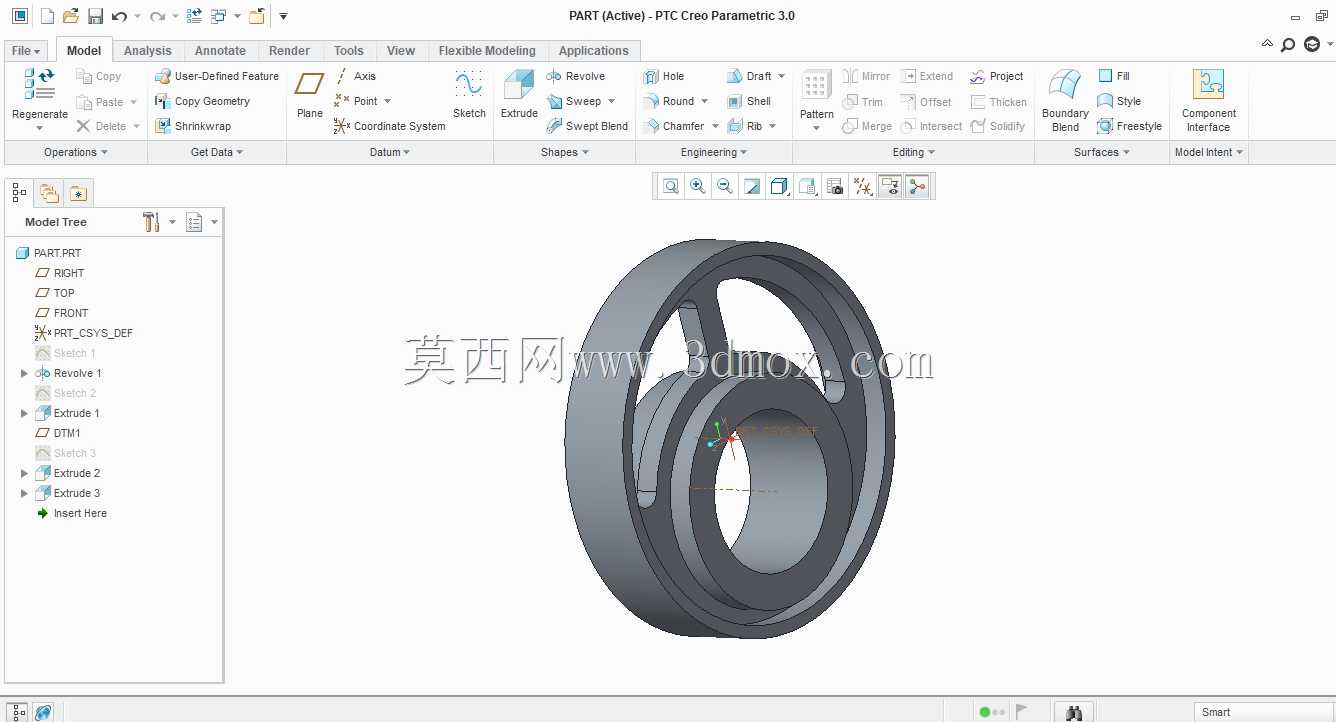Choose the Revolve tool
The image size is (1336, 722).
[x=576, y=76]
